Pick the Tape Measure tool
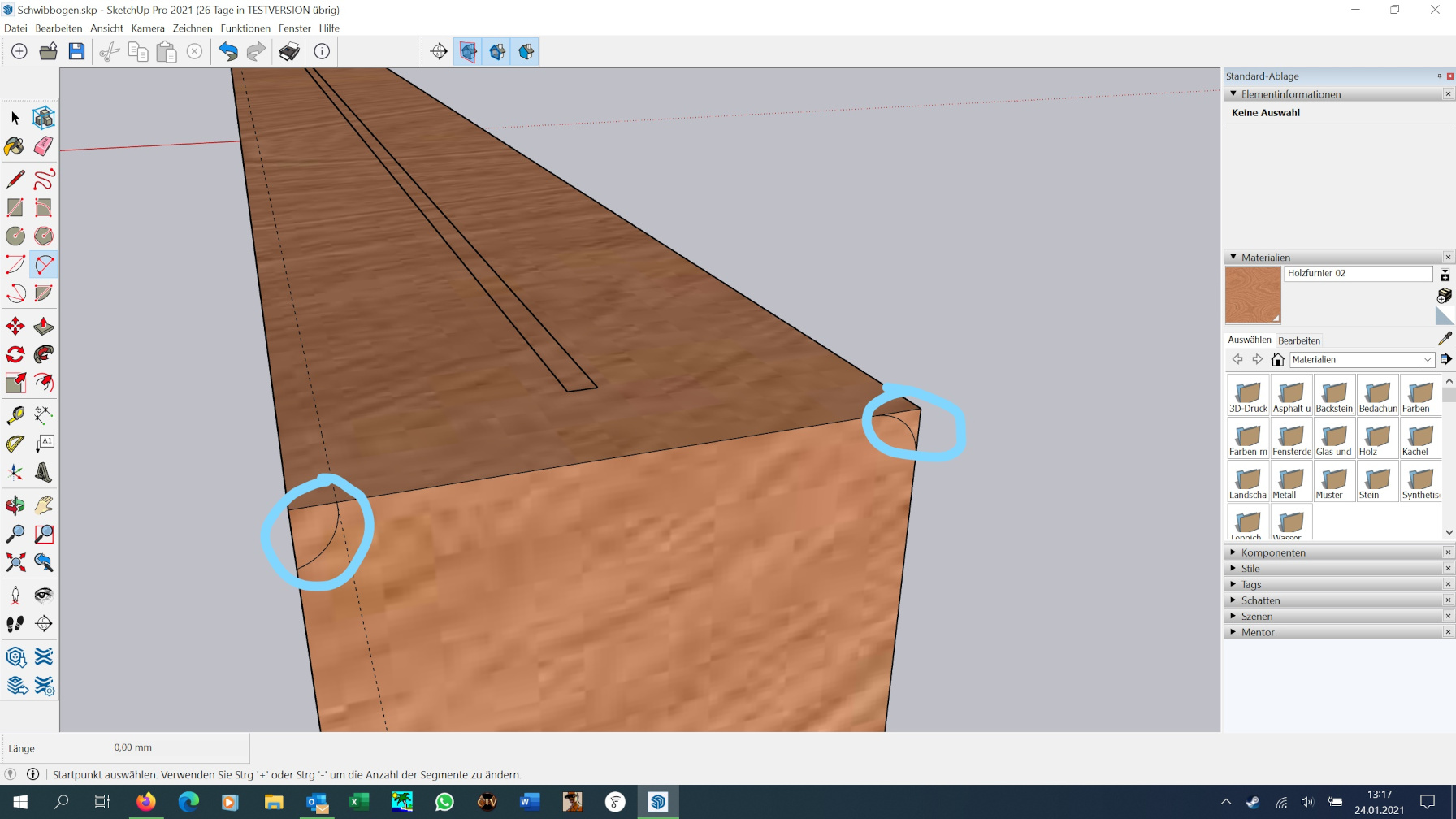 [x=15, y=415]
